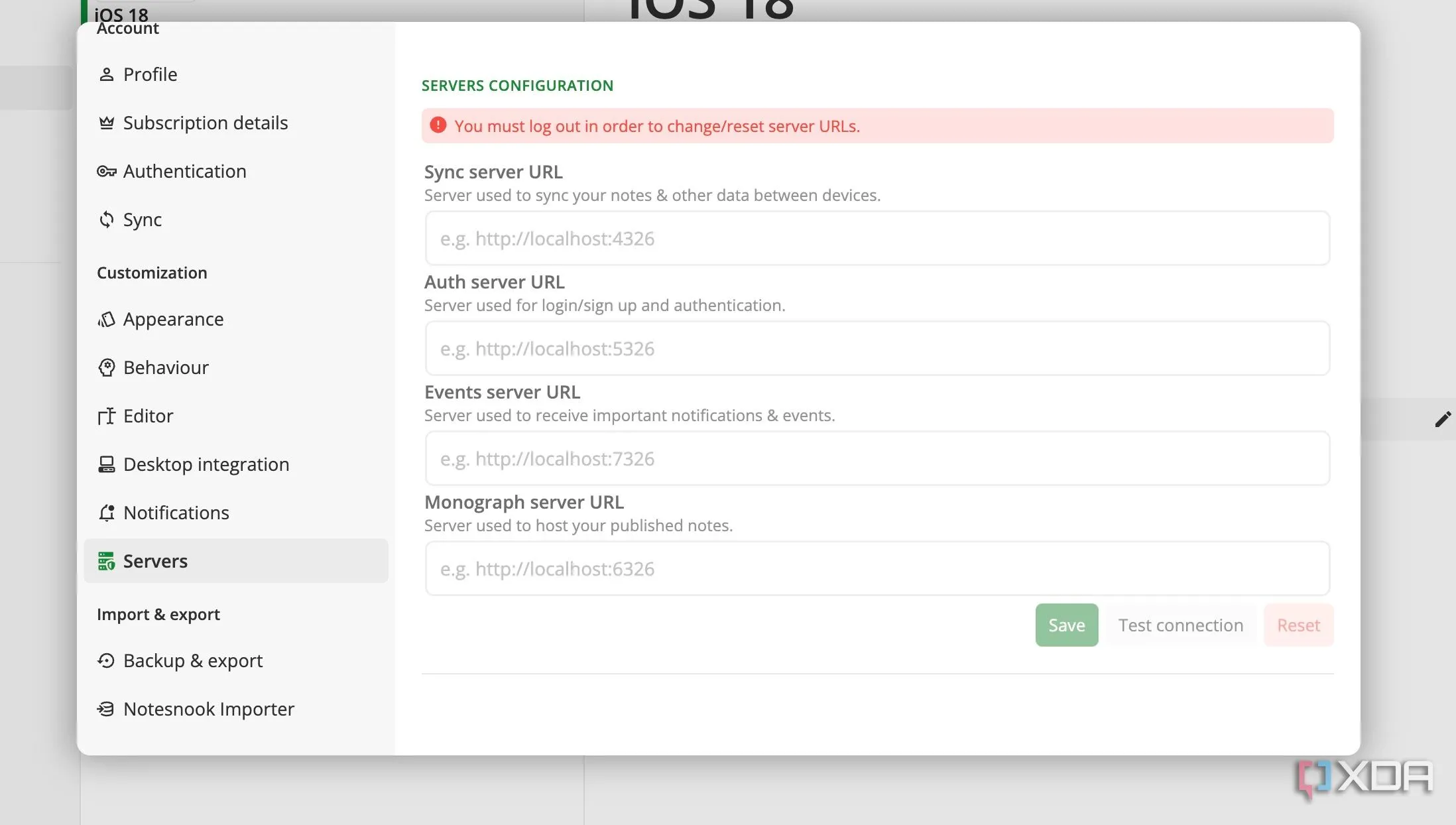Click the Sync circular arrows icon
Image resolution: width=1456 pixels, height=825 pixels.
point(106,220)
